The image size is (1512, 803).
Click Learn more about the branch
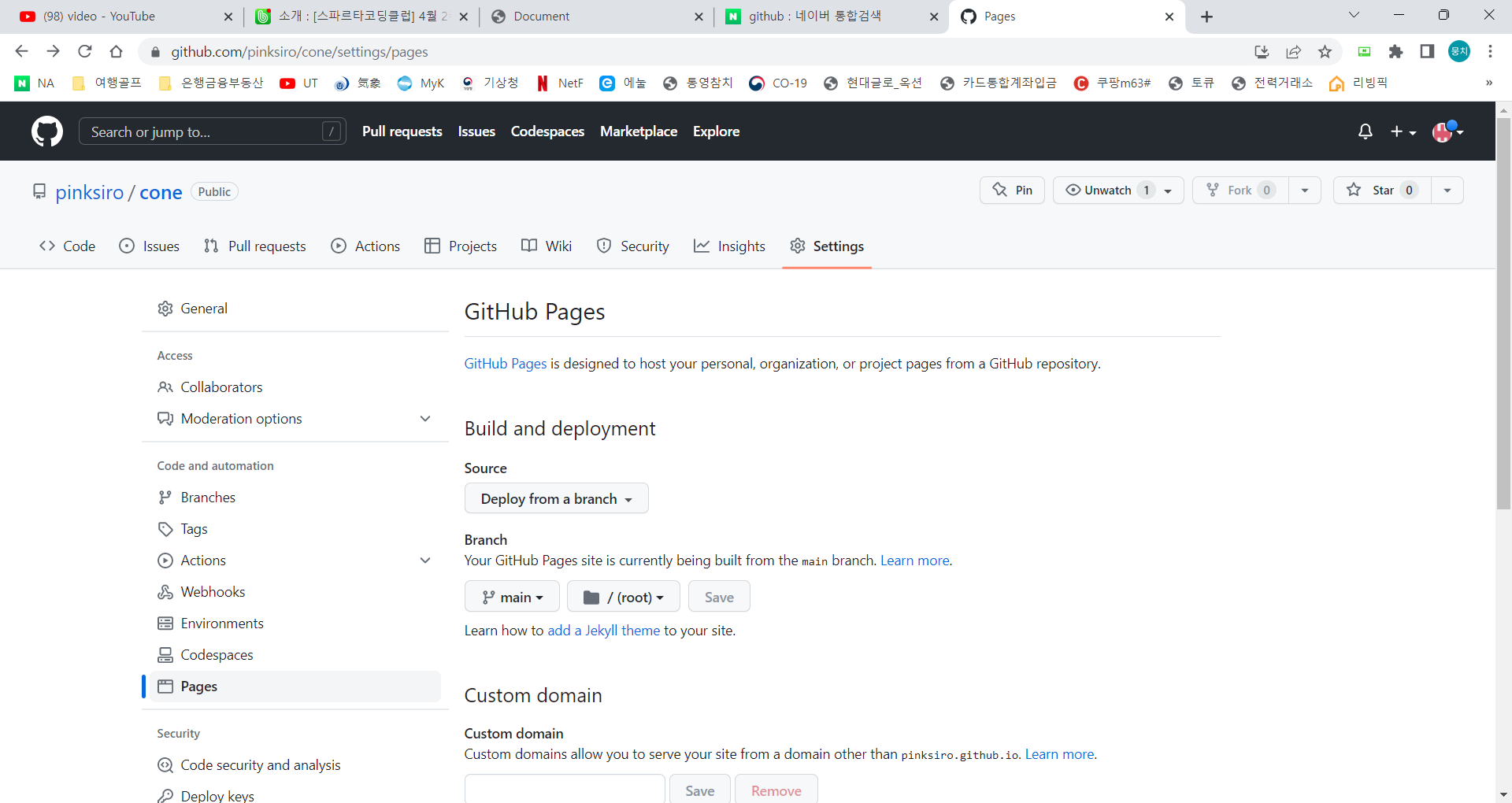[x=915, y=561]
